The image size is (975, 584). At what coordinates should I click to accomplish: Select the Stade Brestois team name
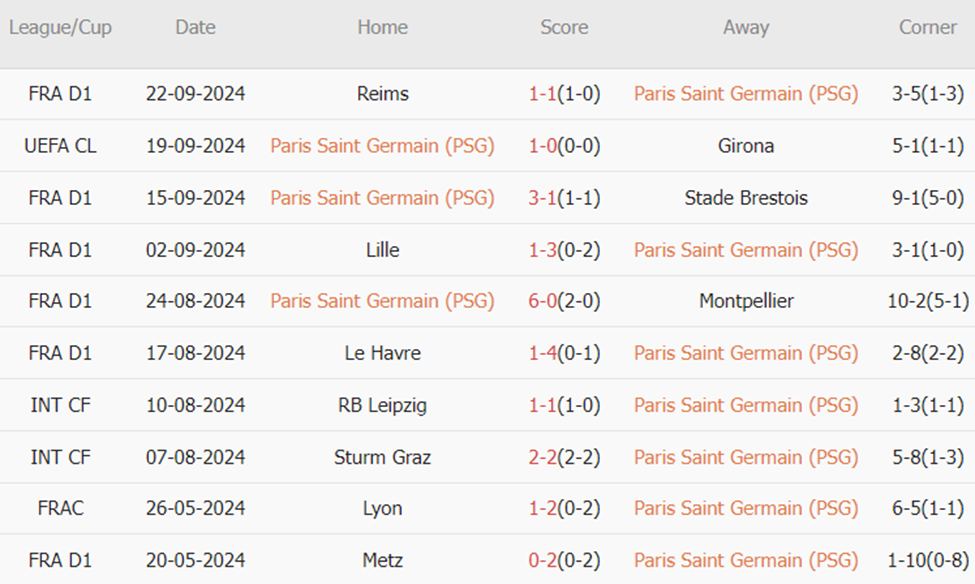click(746, 198)
